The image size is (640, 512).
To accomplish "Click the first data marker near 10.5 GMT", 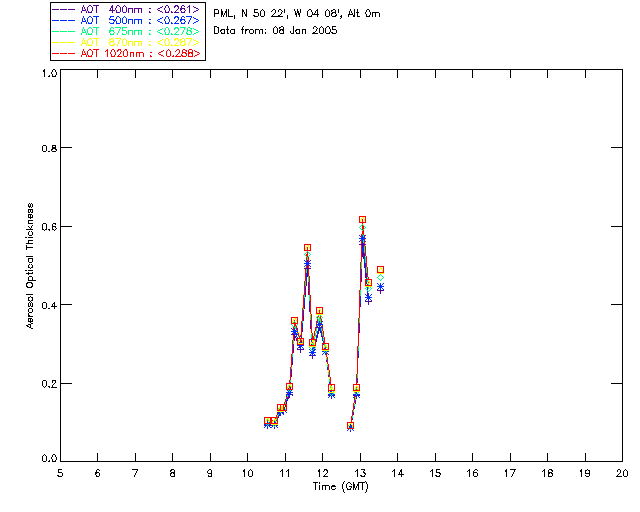I will point(267,421).
